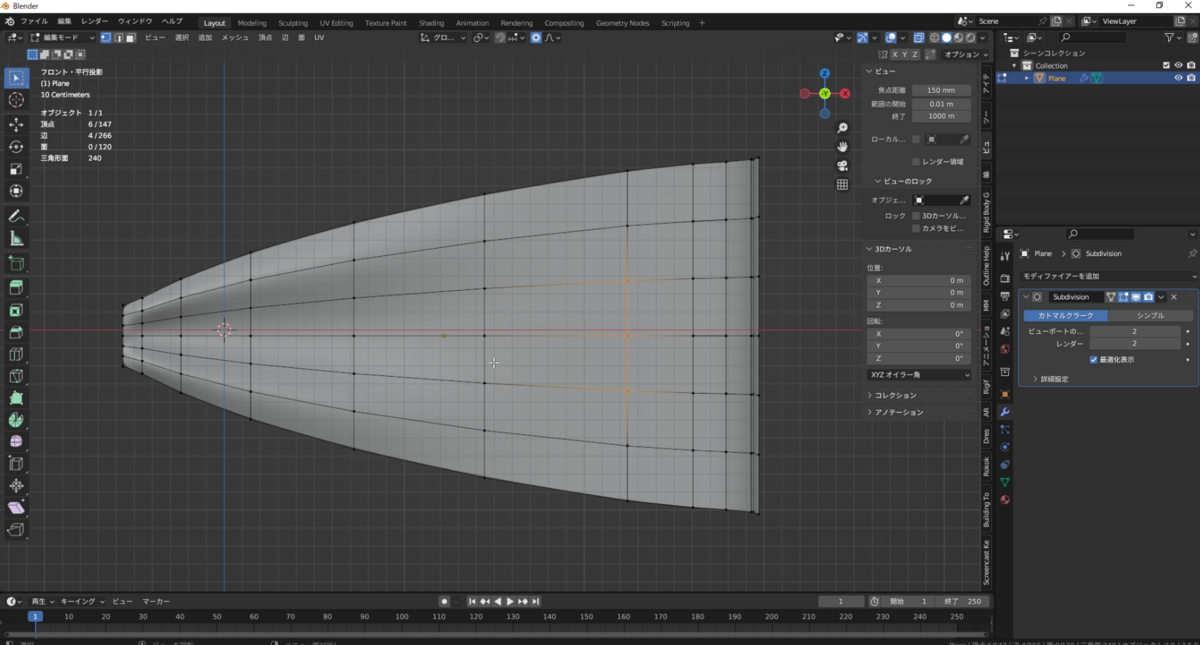Screen dimensions: 1200x645
Task: Open モディファイアーを追加 dropdown
Action: click(x=1109, y=276)
